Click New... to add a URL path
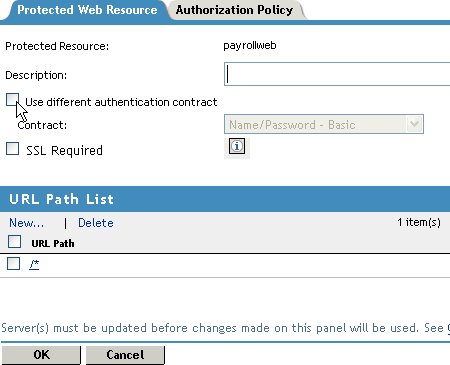This screenshot has width=450, height=365. pos(26,223)
